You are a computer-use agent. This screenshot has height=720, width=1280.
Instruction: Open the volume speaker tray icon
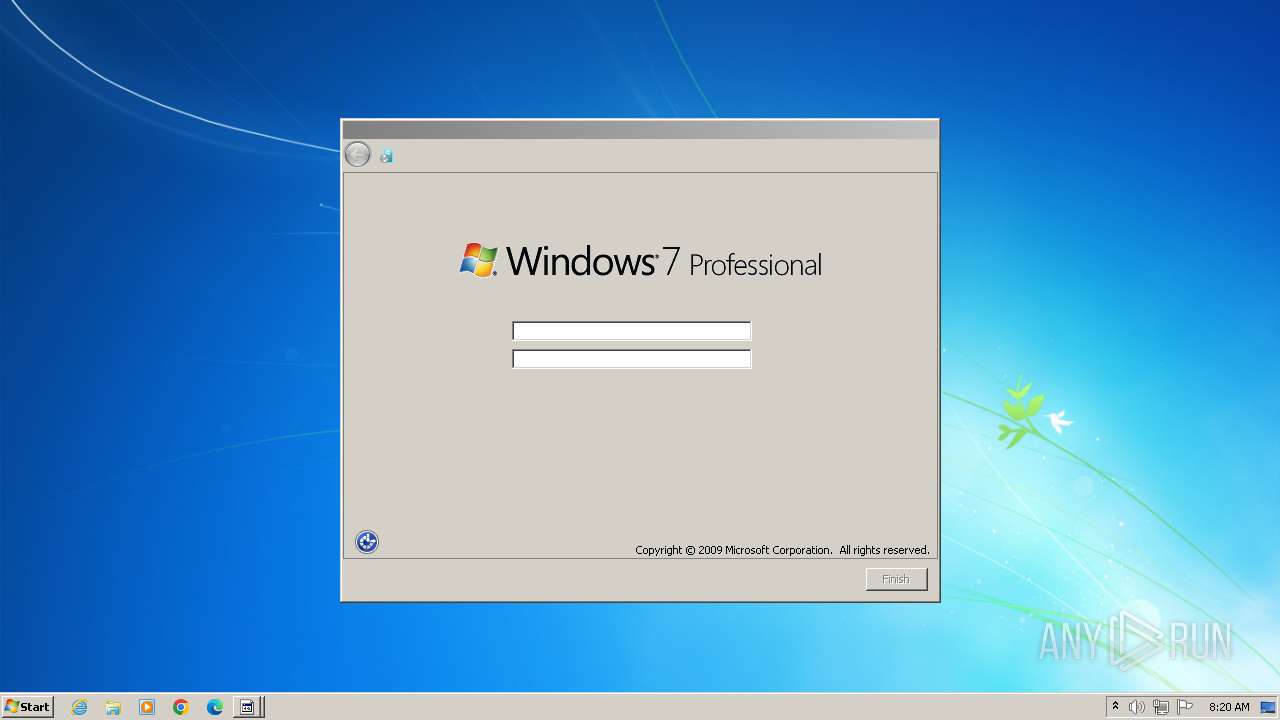coord(1137,707)
